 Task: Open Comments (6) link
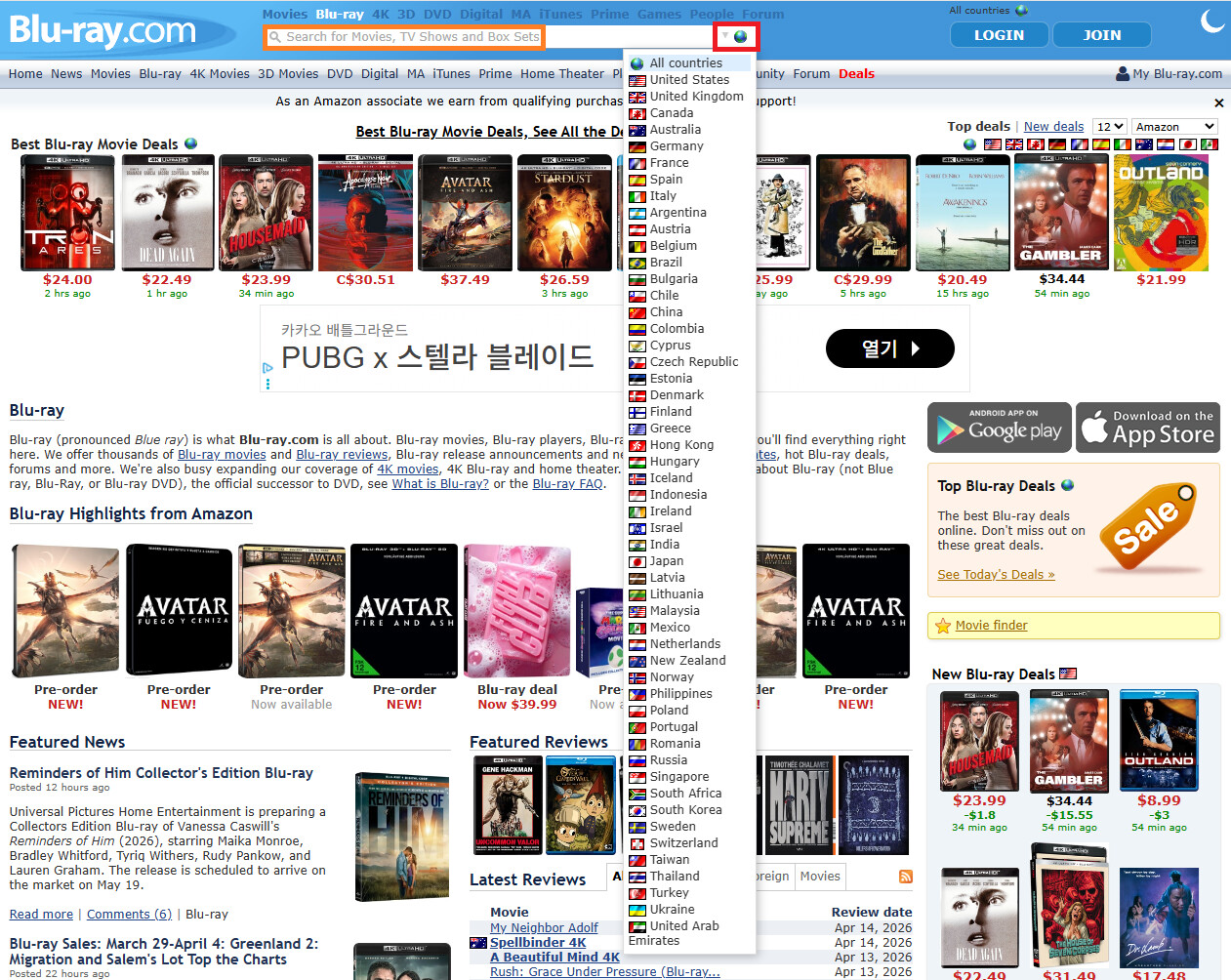click(x=129, y=914)
